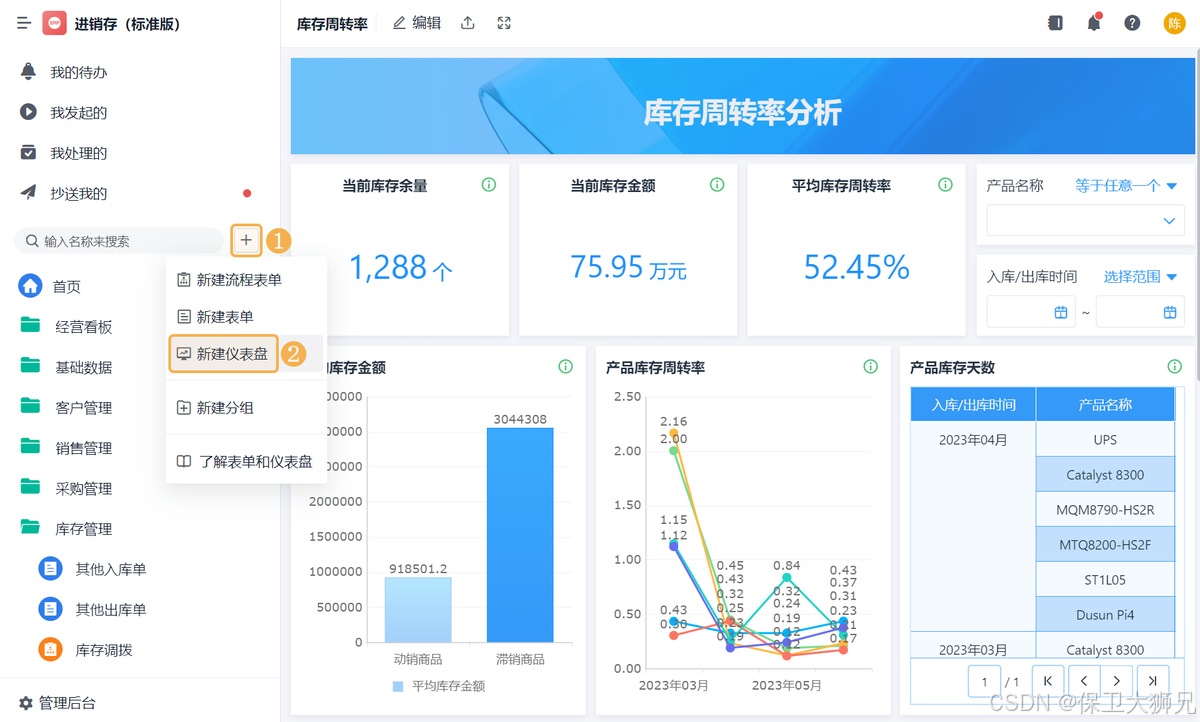The width and height of the screenshot is (1200, 722).
Task: Open 我的待办 in the sidebar
Action: point(78,72)
